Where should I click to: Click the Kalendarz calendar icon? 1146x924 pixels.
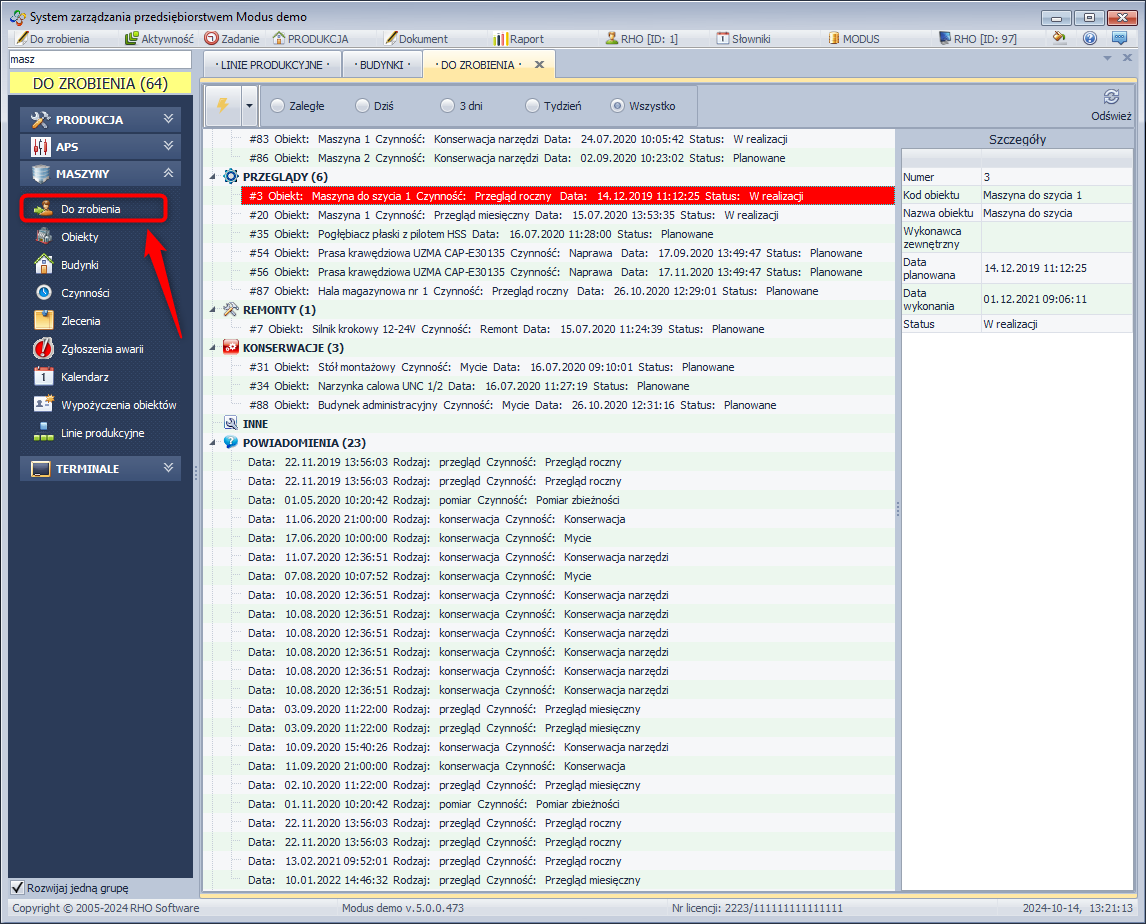point(43,377)
